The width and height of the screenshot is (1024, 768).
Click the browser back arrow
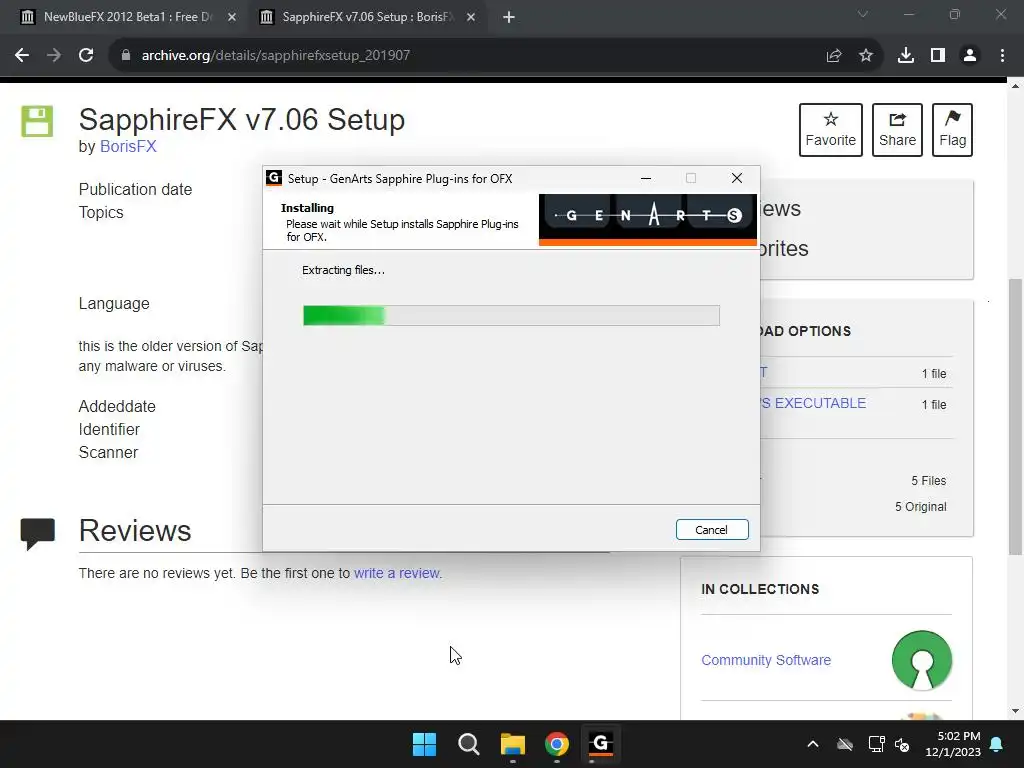pos(22,56)
